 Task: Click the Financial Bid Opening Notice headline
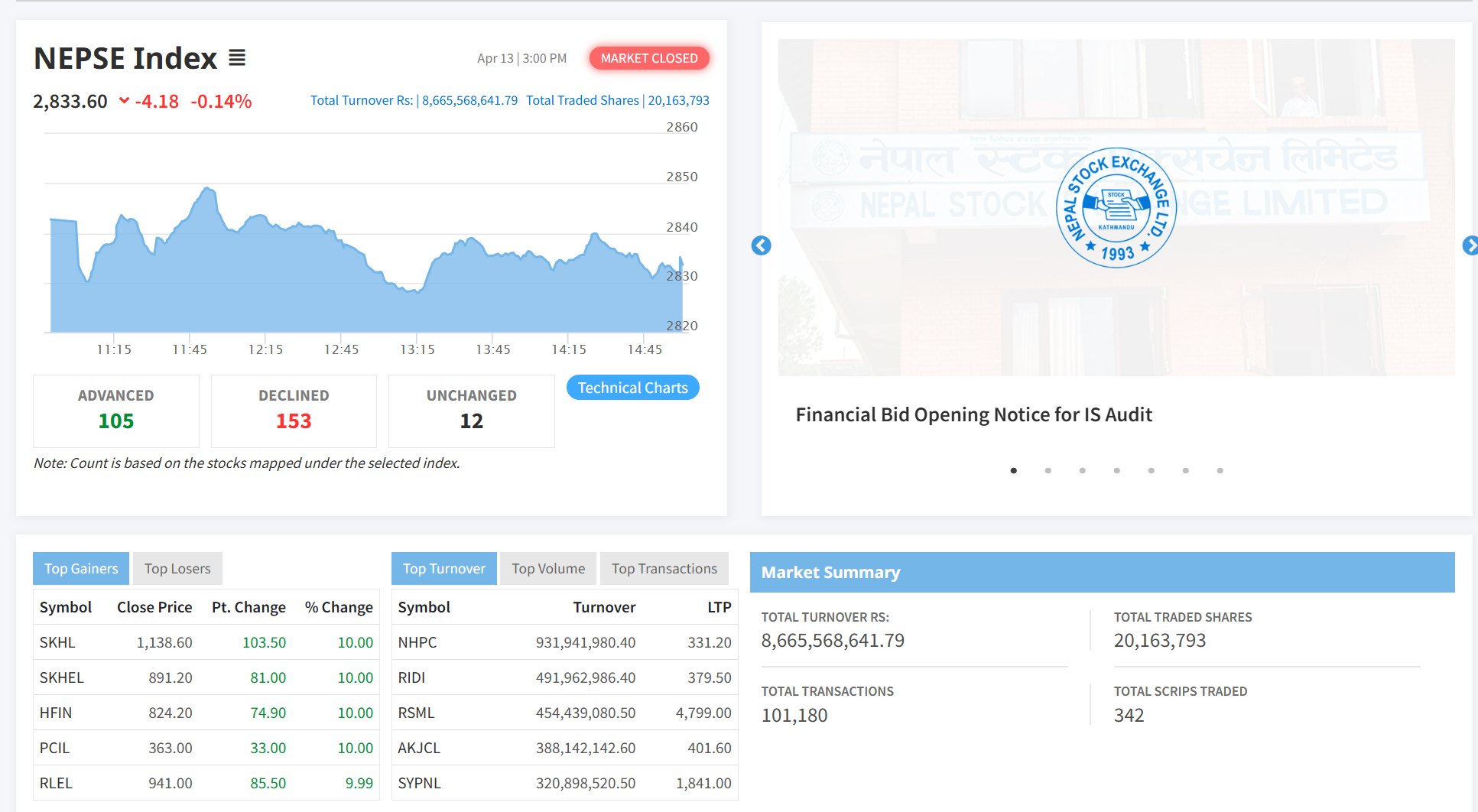tap(973, 414)
